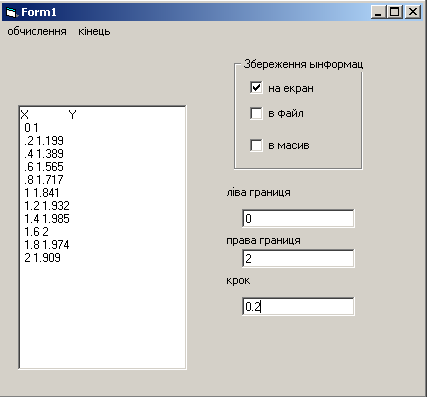The image size is (427, 397).
Task: Click the Form1 title bar icon
Action: (12, 12)
